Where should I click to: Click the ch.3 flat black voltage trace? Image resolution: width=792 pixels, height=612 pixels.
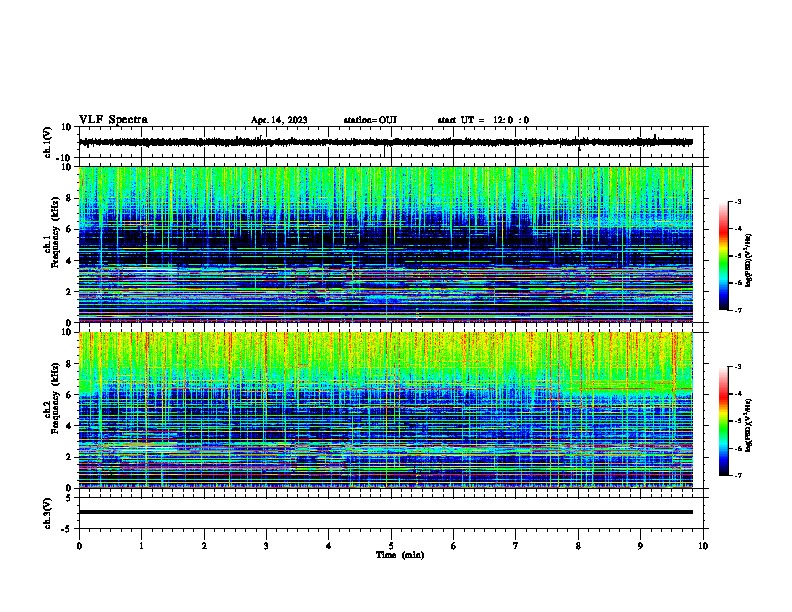tap(385, 512)
